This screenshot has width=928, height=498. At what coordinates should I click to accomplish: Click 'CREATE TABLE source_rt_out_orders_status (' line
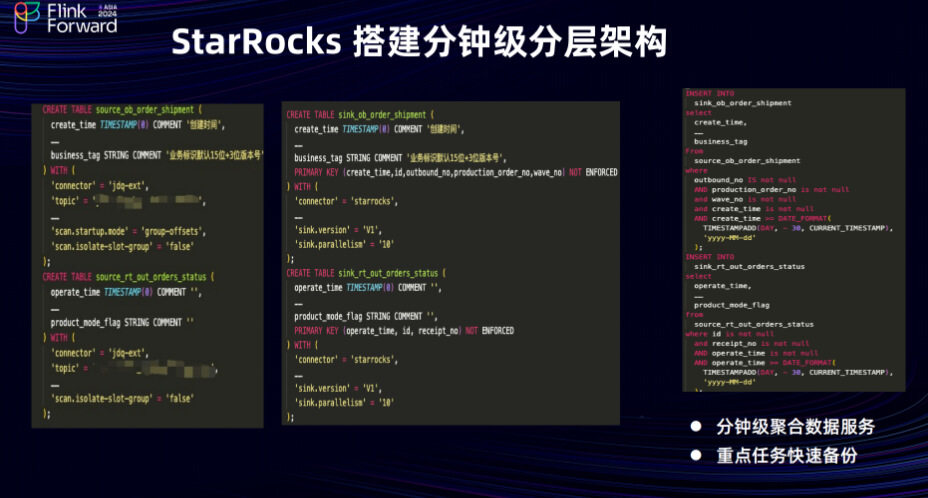tap(128, 277)
